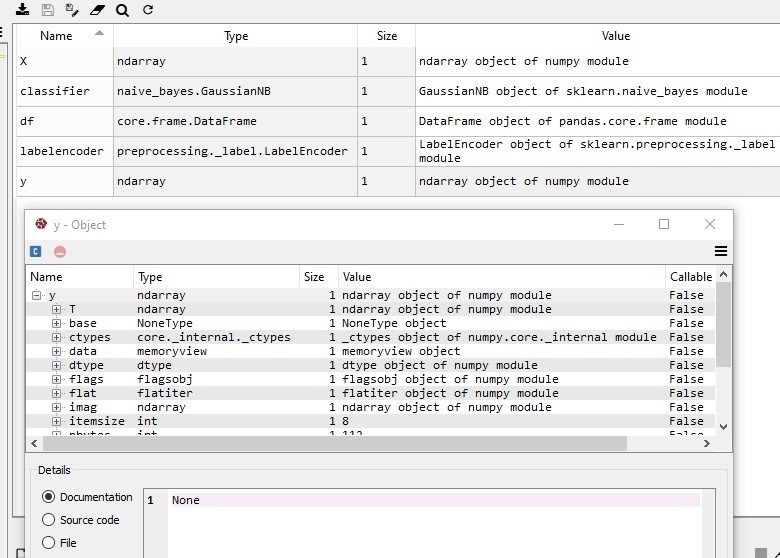Select the Source code radio button

click(x=50, y=520)
